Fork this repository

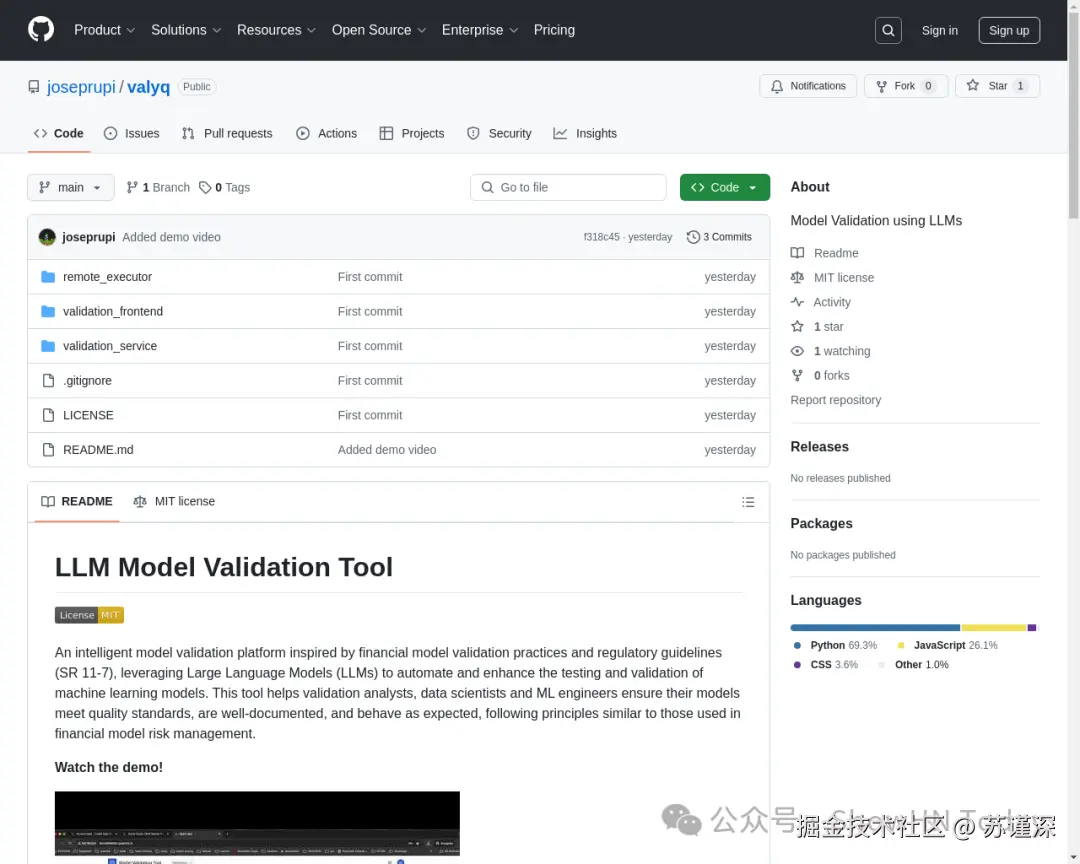pyautogui.click(x=906, y=86)
